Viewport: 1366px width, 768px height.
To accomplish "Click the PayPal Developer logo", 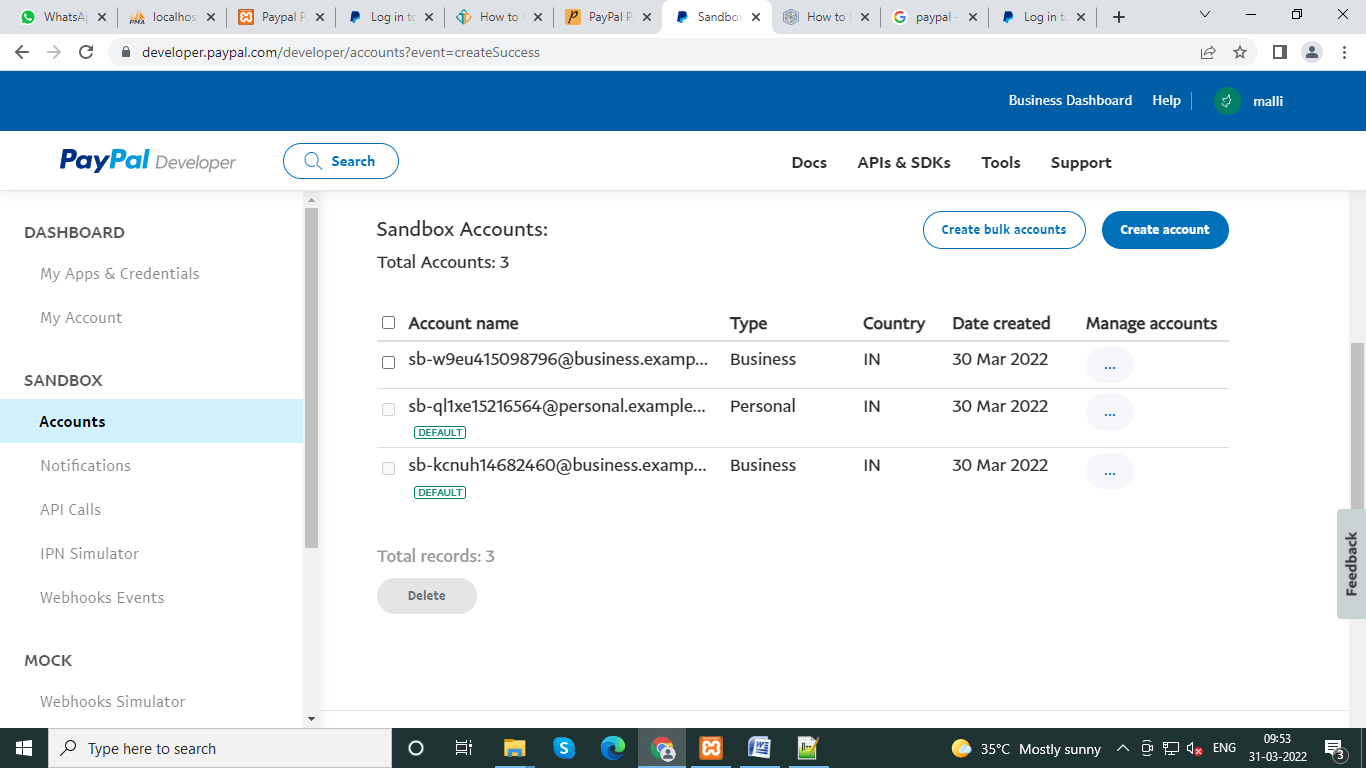I will [x=147, y=161].
